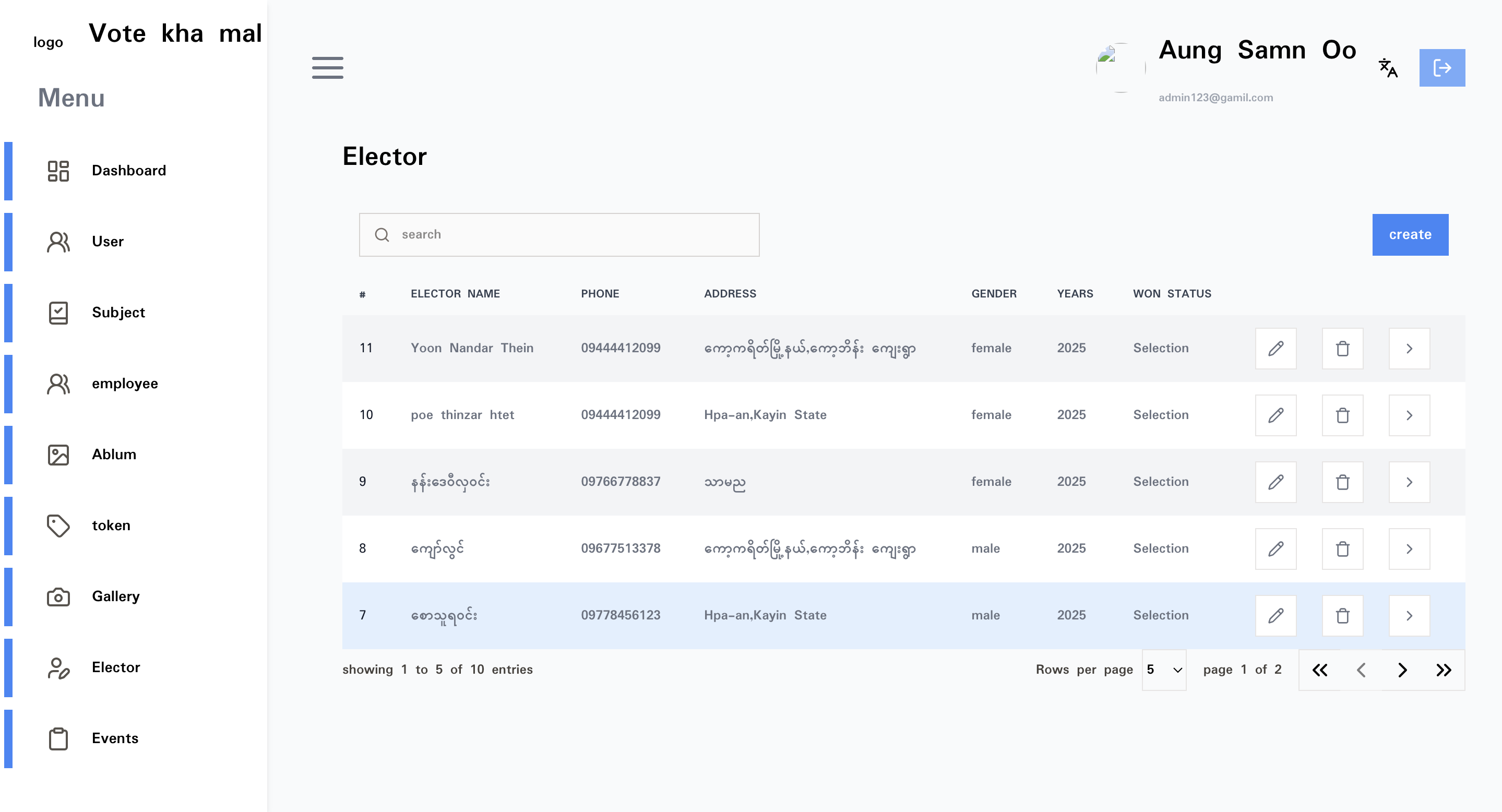1502x812 pixels.
Task: Jump to last page double arrow
Action: pos(1443,670)
